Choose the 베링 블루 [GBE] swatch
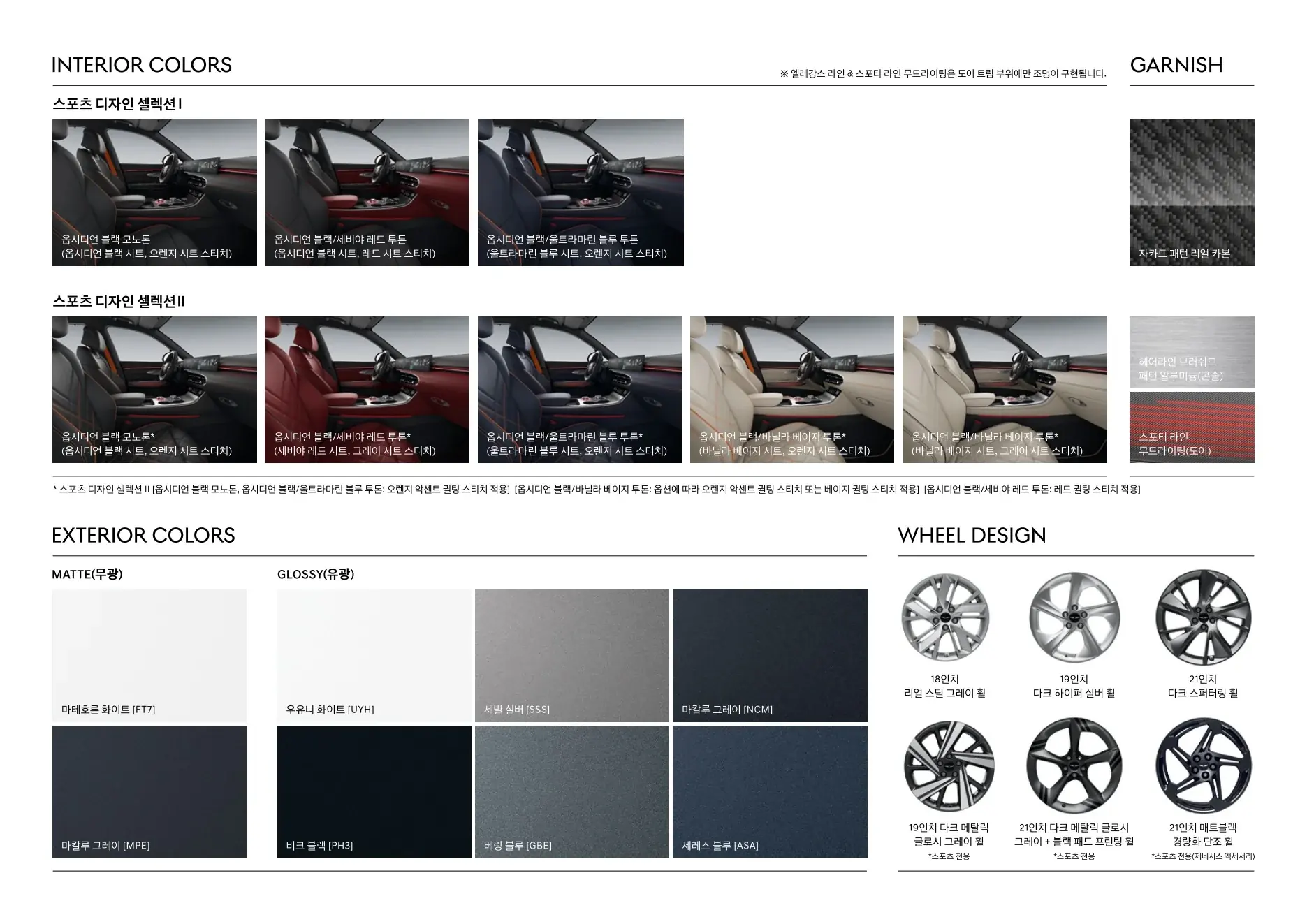Image resolution: width=1307 pixels, height=924 pixels. (572, 791)
